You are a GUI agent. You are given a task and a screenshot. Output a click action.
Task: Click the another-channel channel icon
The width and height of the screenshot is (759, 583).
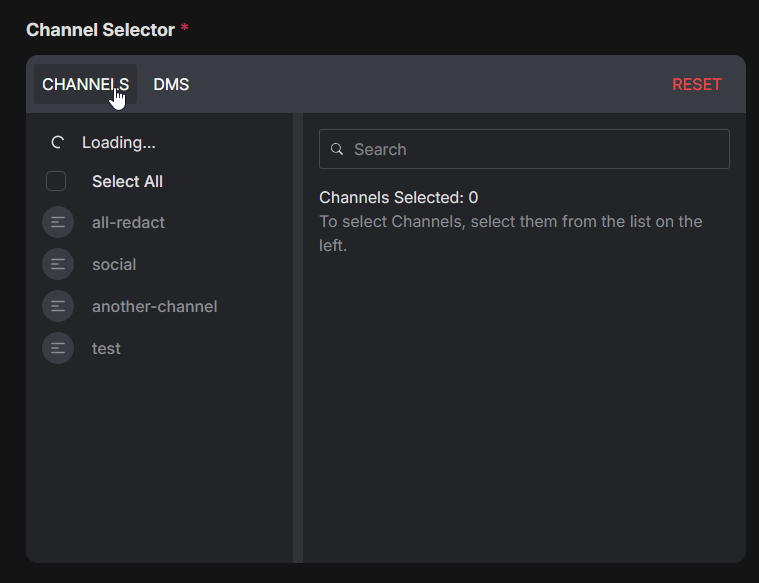click(x=58, y=306)
